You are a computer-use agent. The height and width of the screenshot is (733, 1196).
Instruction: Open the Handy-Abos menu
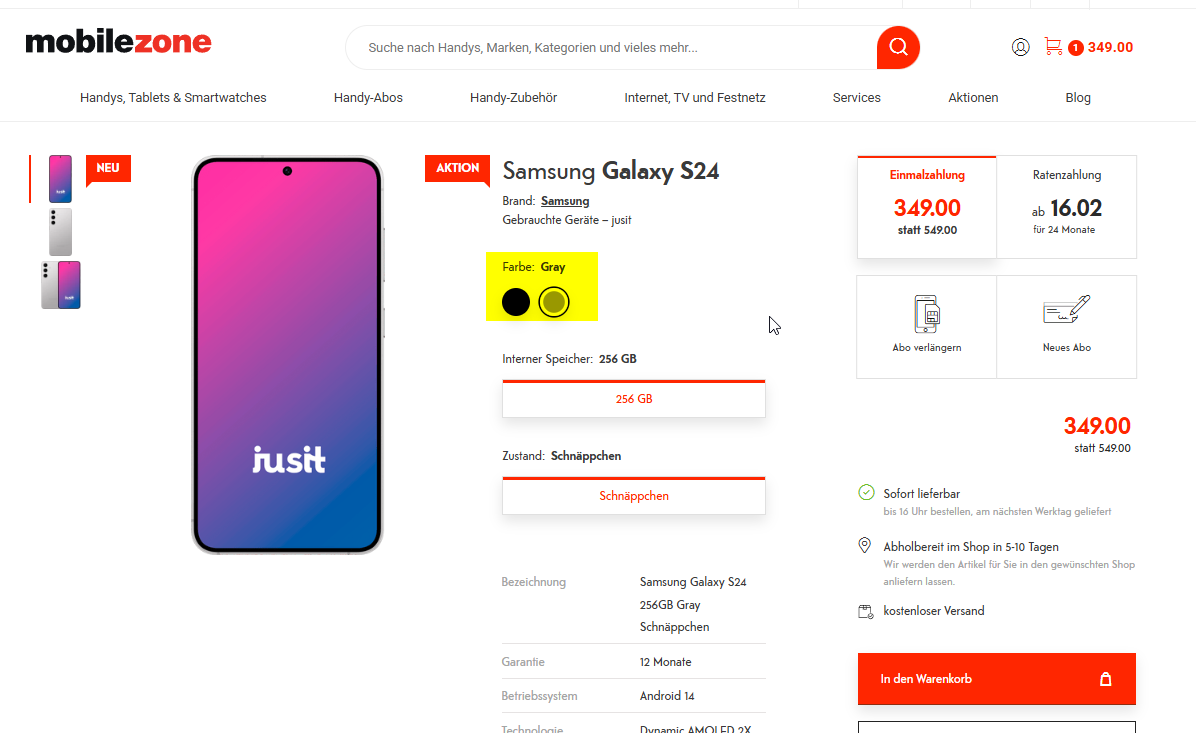pos(368,98)
